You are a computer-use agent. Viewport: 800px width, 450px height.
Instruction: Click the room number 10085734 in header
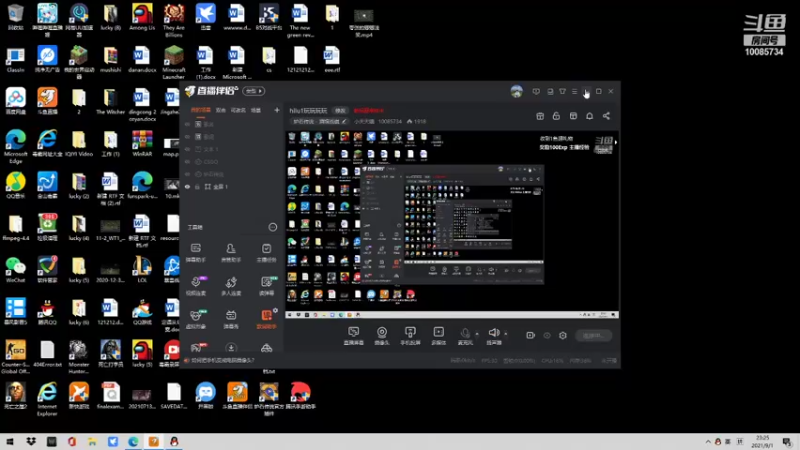390,121
